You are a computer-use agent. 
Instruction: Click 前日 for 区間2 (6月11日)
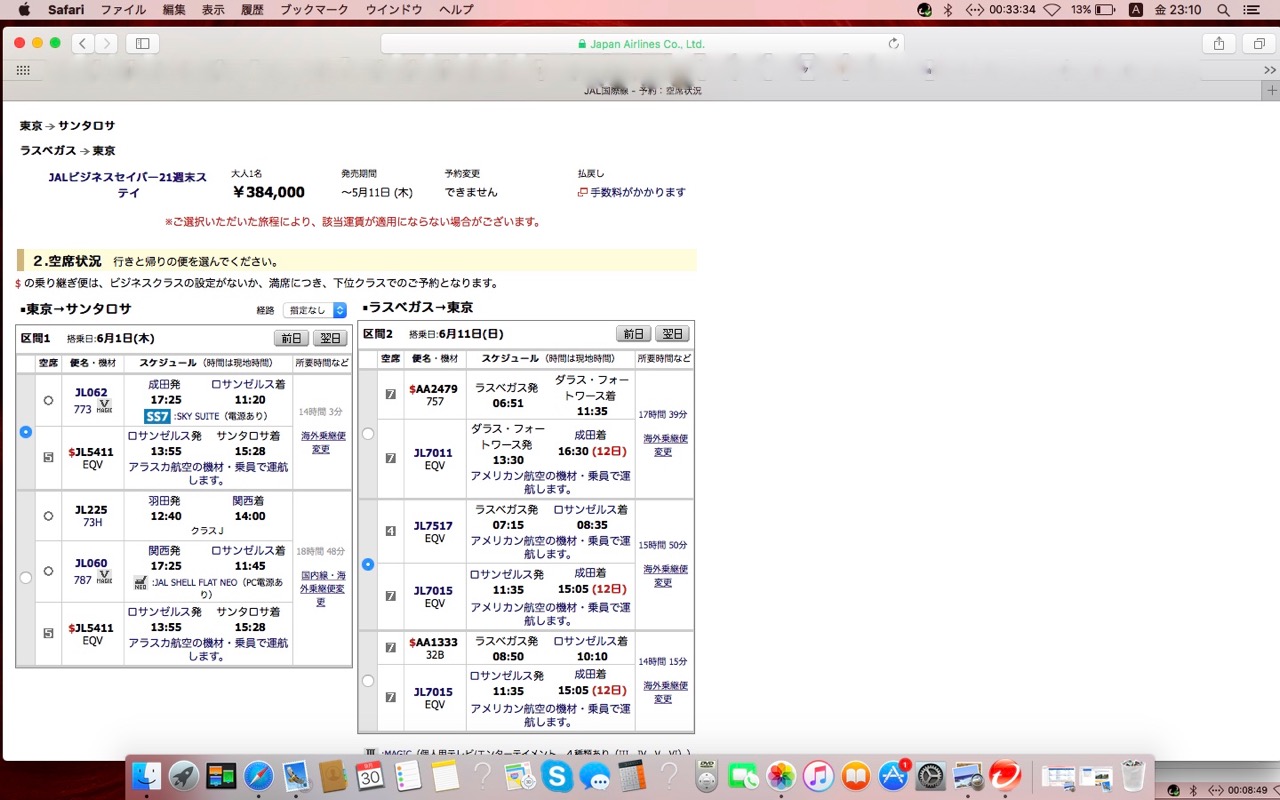[633, 334]
